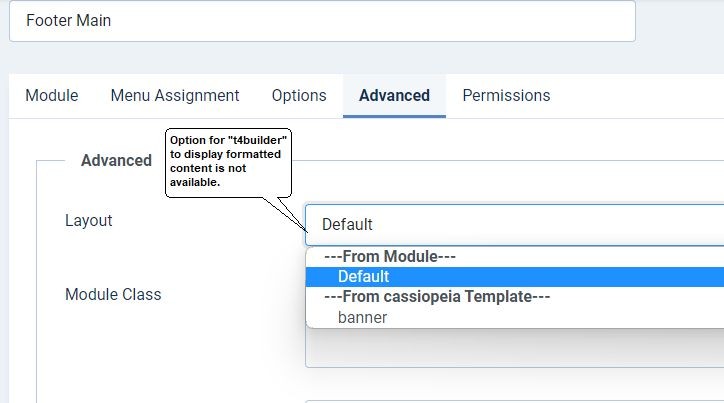Click the Module Class field label
This screenshot has height=403, width=724.
point(113,294)
